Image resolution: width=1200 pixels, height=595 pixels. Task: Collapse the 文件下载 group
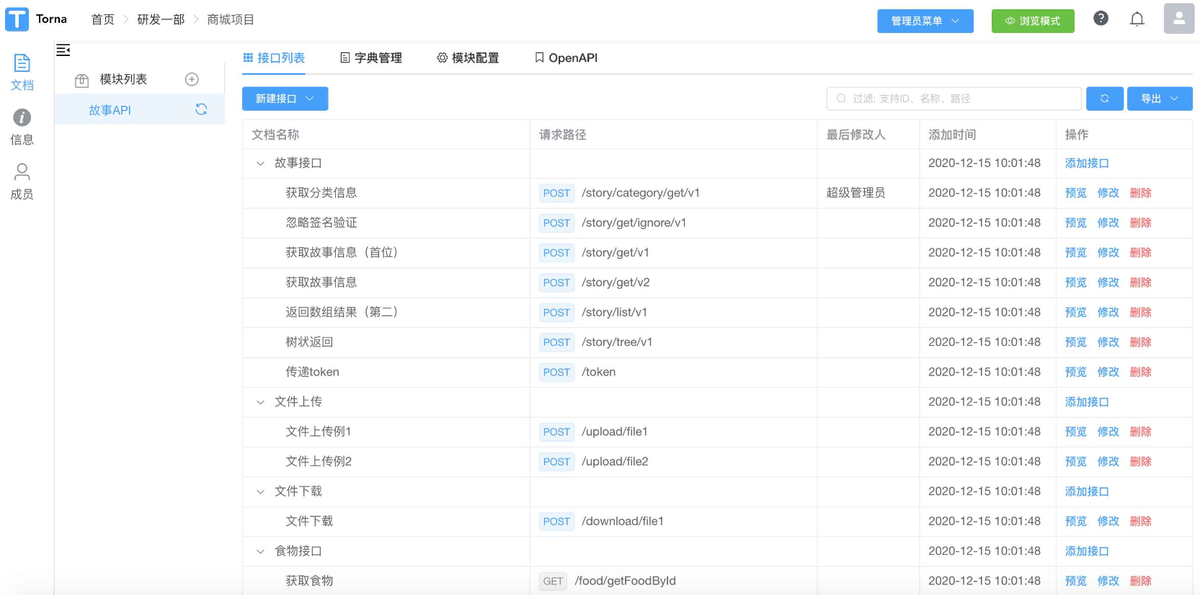(261, 492)
